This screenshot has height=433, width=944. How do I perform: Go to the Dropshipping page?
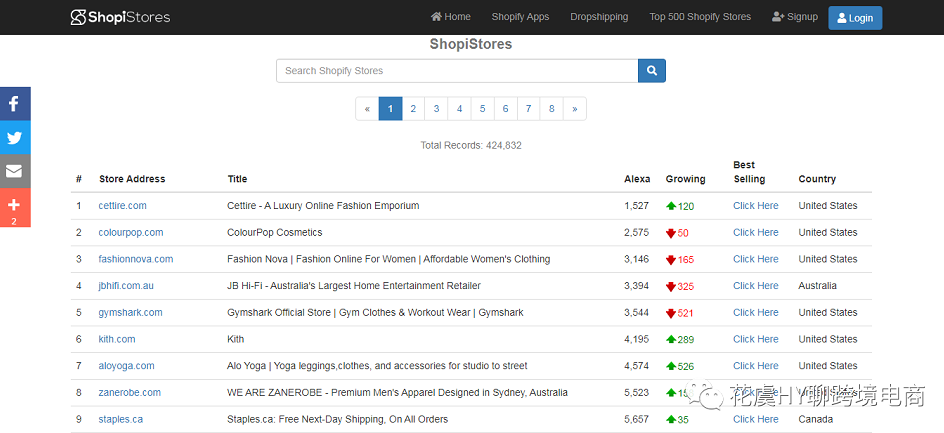pyautogui.click(x=599, y=17)
